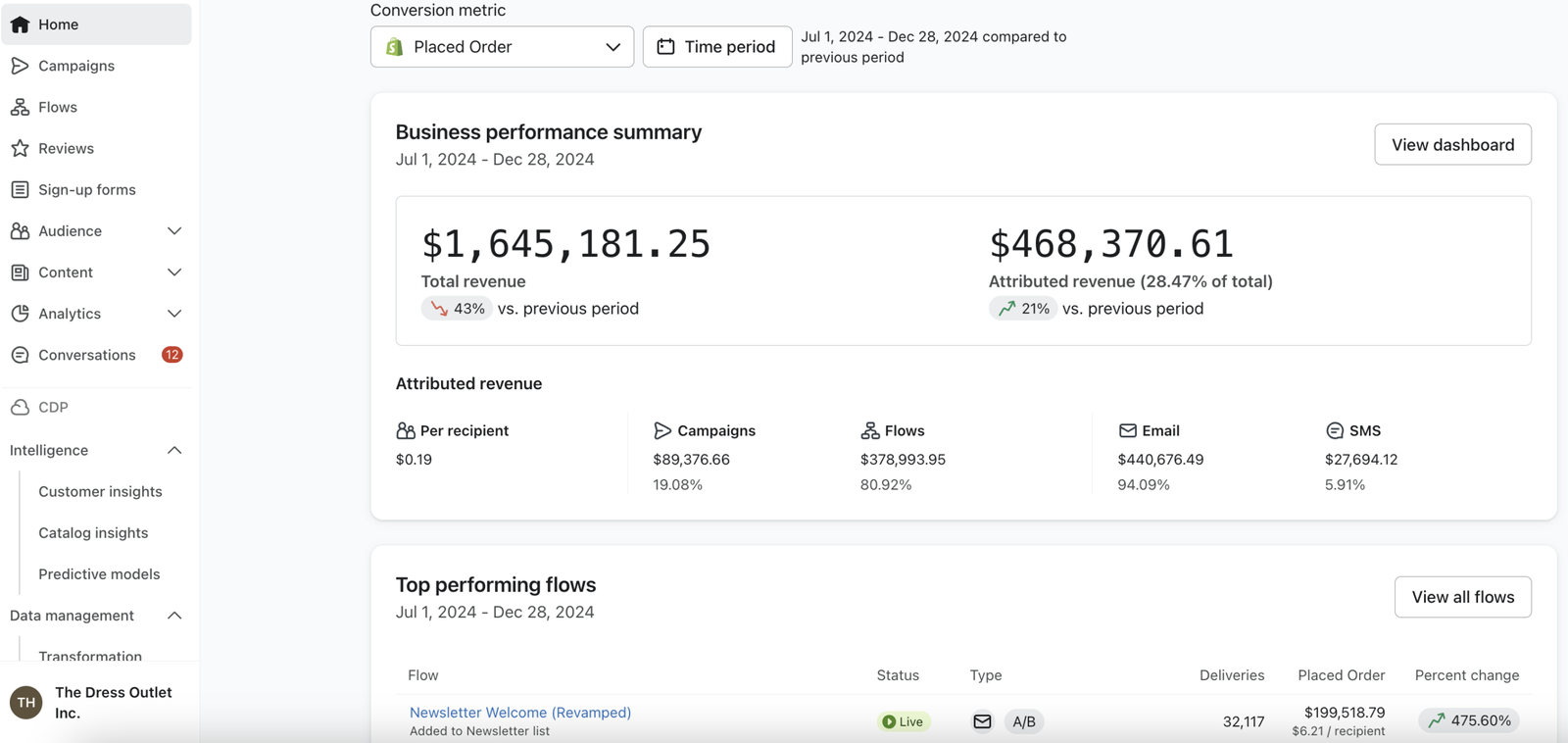The image size is (1568, 743).
Task: Open Customer insights page
Action: [x=100, y=491]
